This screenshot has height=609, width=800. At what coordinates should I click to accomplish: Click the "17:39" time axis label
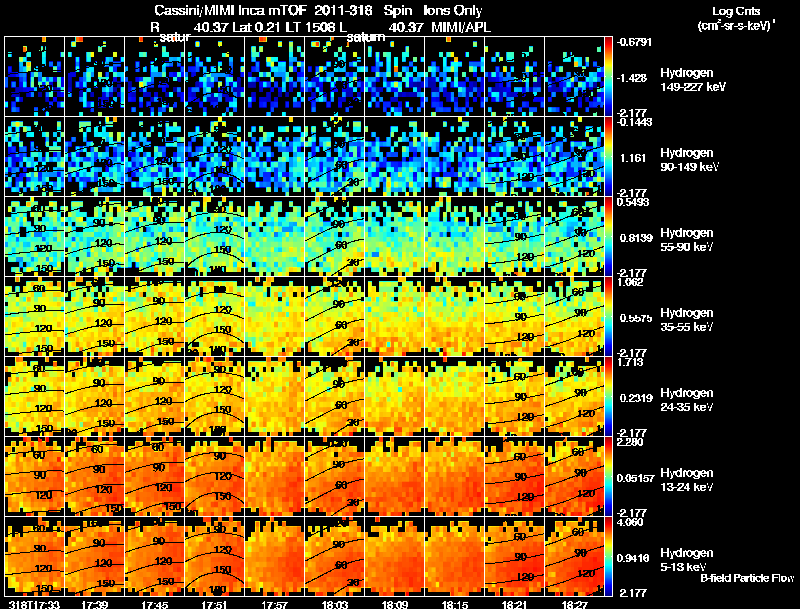(94, 604)
